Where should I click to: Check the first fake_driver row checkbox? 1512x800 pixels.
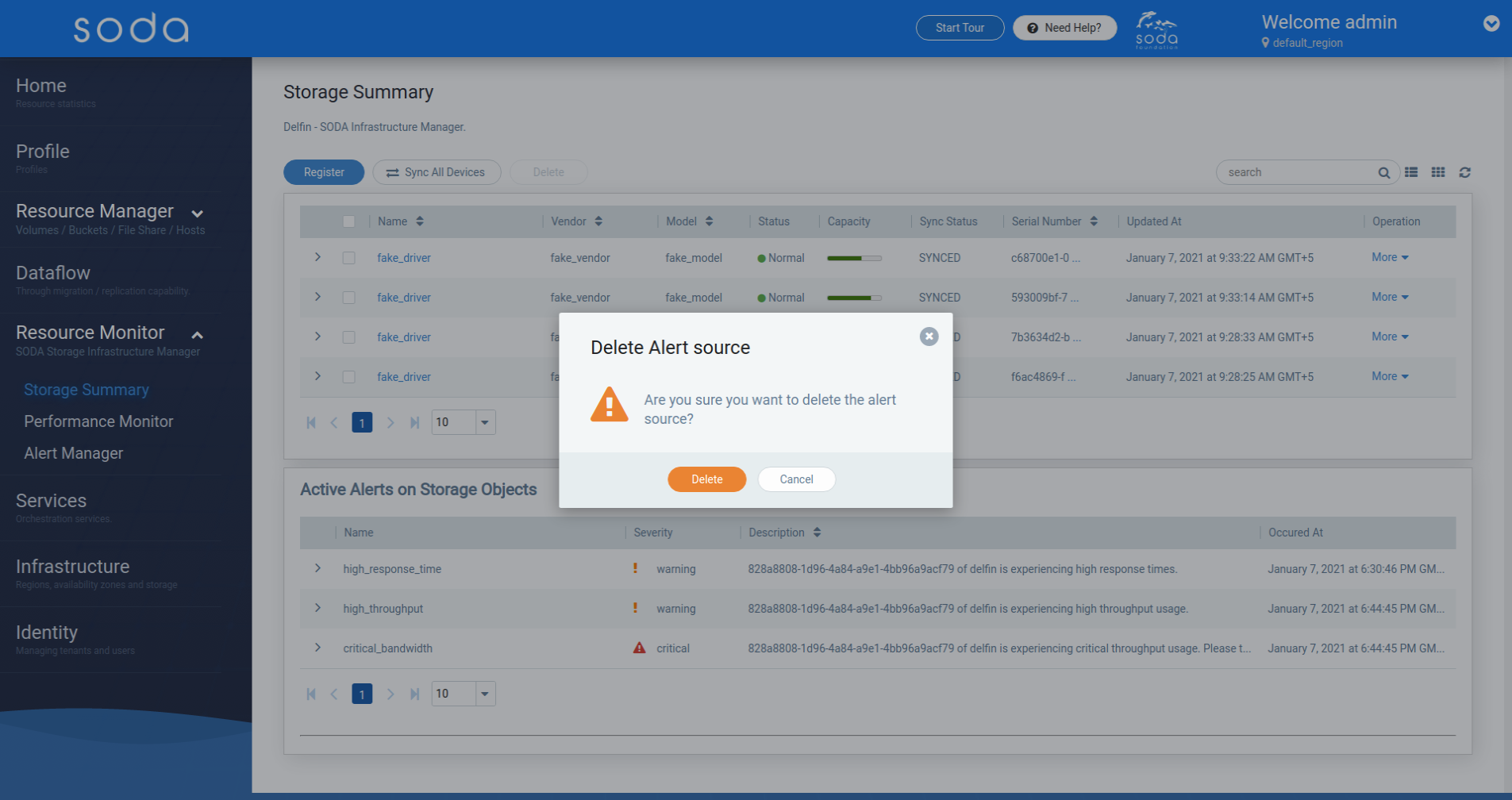pyautogui.click(x=348, y=258)
